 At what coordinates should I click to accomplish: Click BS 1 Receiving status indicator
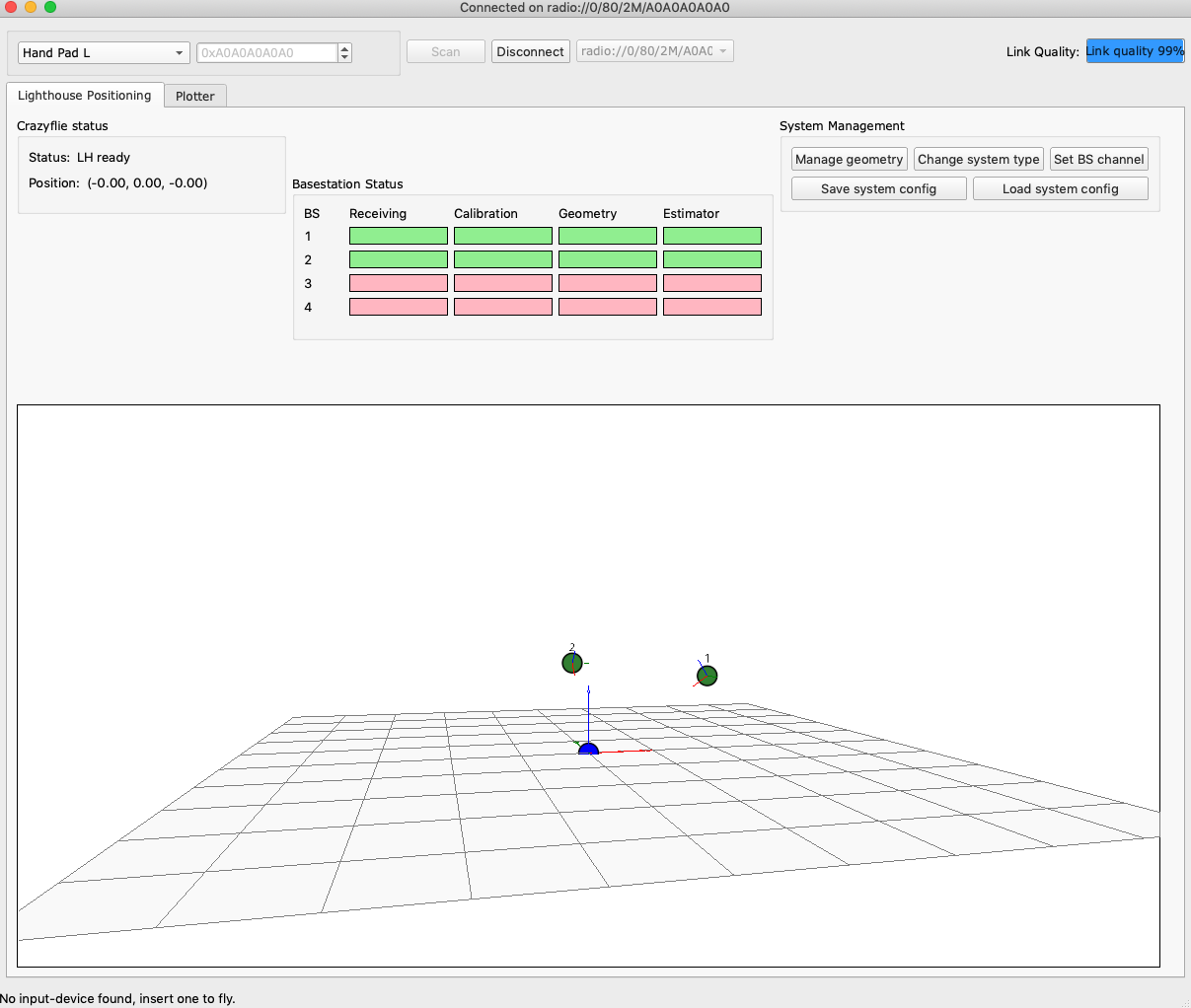click(398, 236)
